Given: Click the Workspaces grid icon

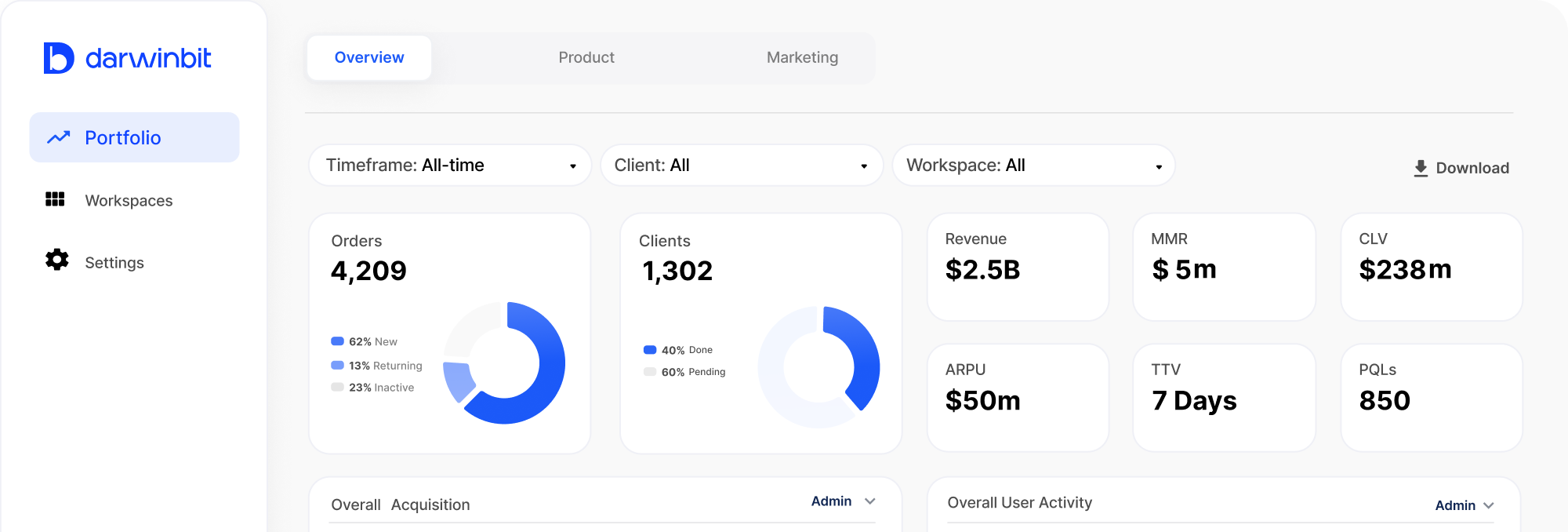Looking at the screenshot, I should click(x=55, y=199).
